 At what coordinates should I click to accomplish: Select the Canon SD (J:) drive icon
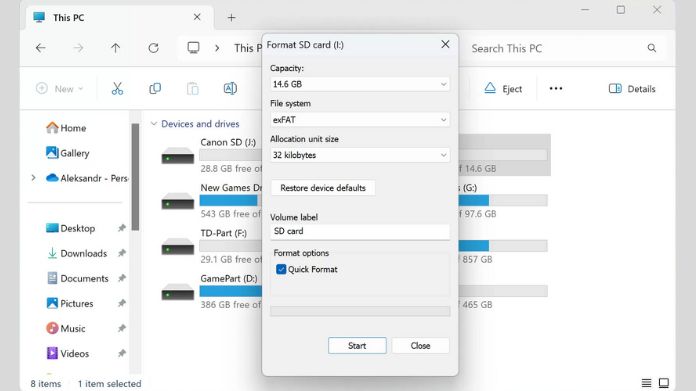click(x=178, y=156)
